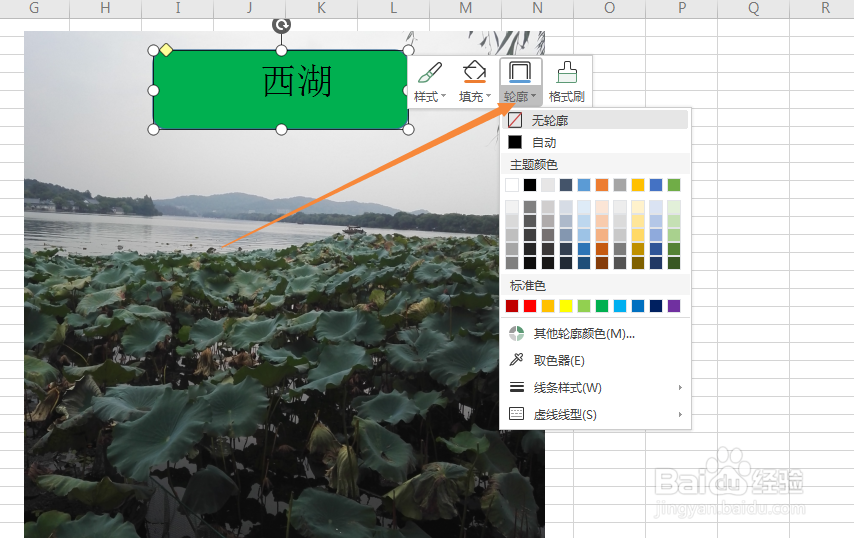Expand the 填充 dropdown arrow

489,96
